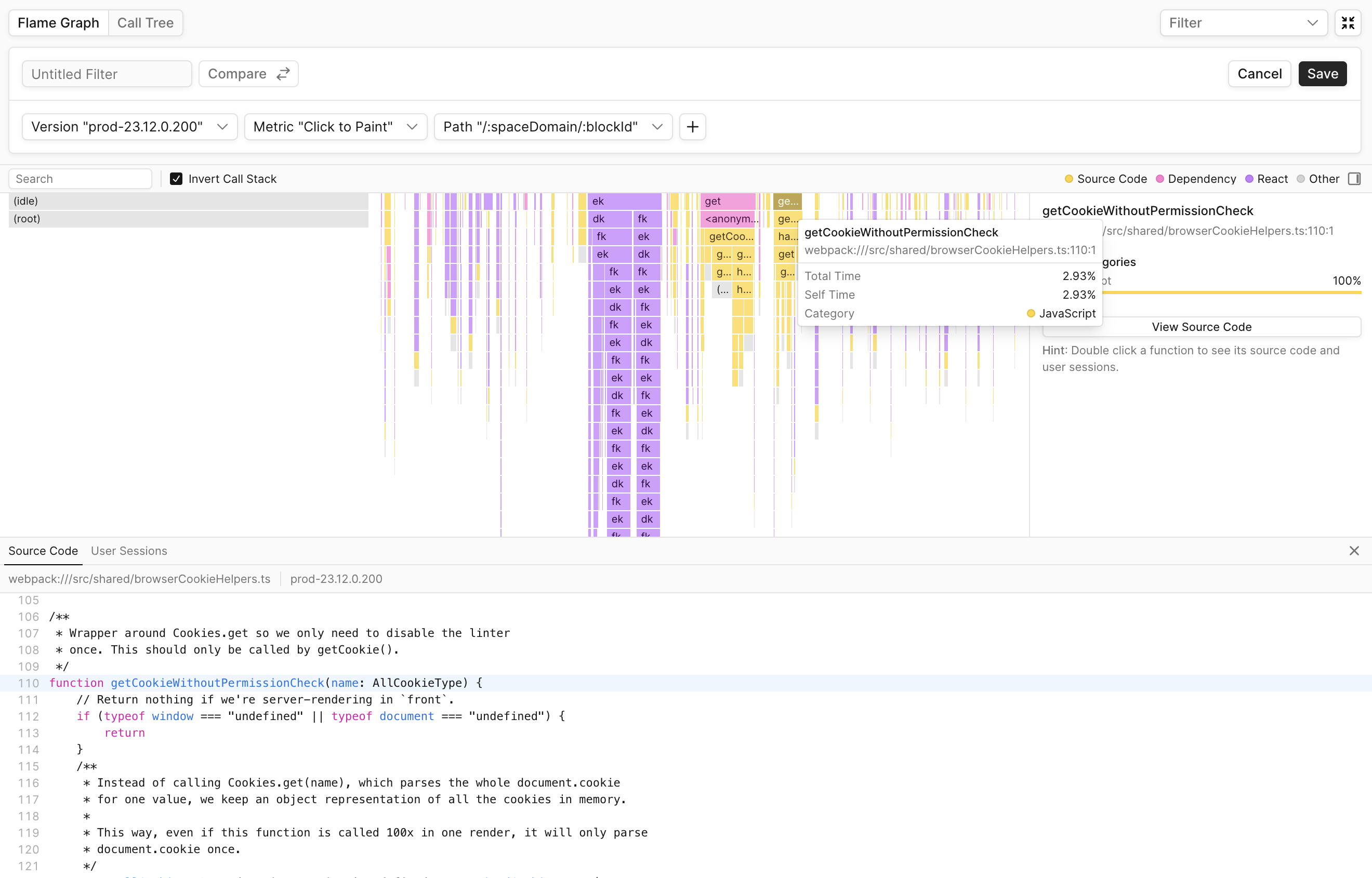Click the getCookieWithoutPermissionCheck details panel title
The width and height of the screenshot is (1372, 878).
tap(1147, 210)
